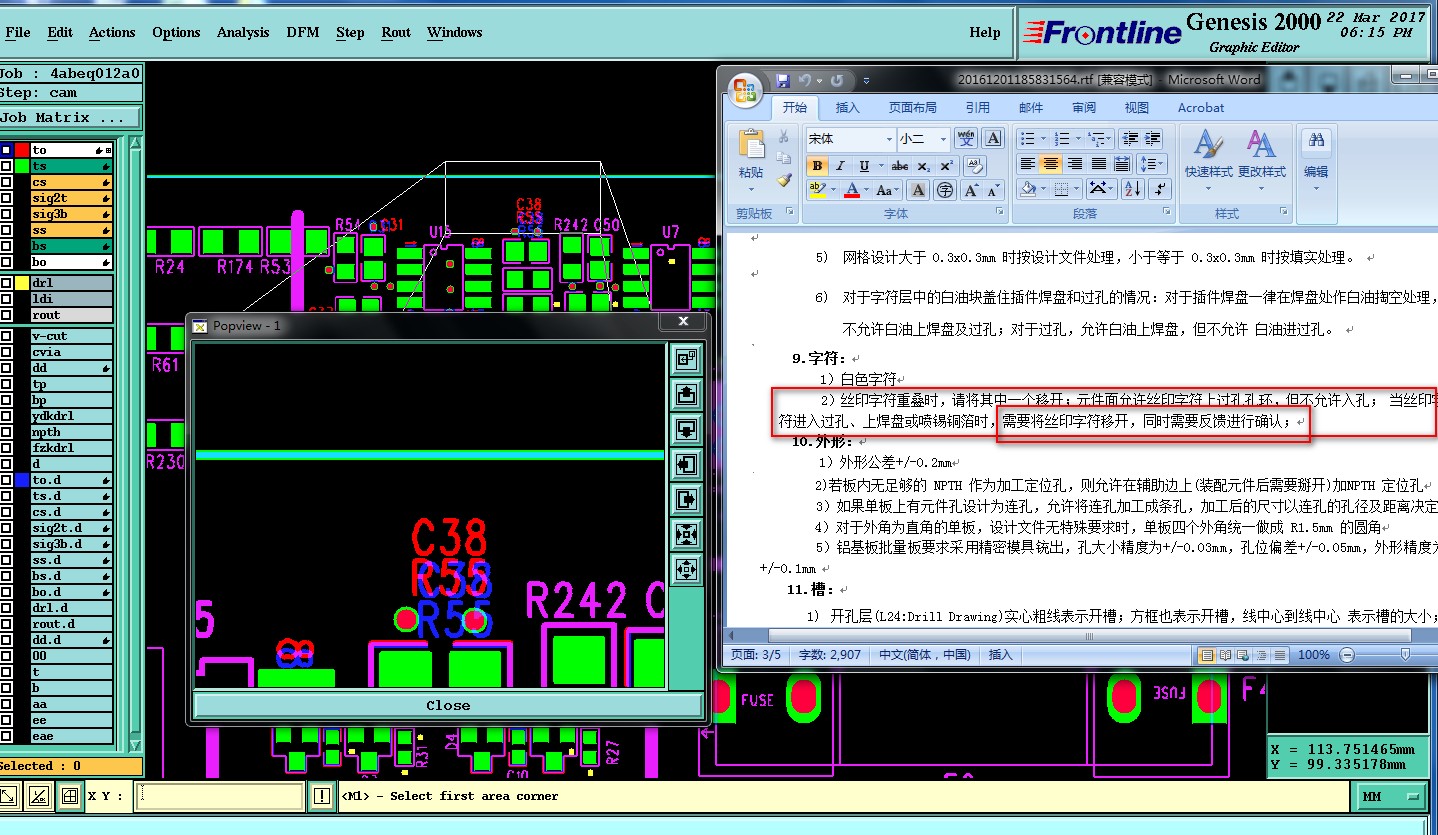Image resolution: width=1438 pixels, height=835 pixels.
Task: Align text left in Word paragraph group
Action: click(1027, 164)
